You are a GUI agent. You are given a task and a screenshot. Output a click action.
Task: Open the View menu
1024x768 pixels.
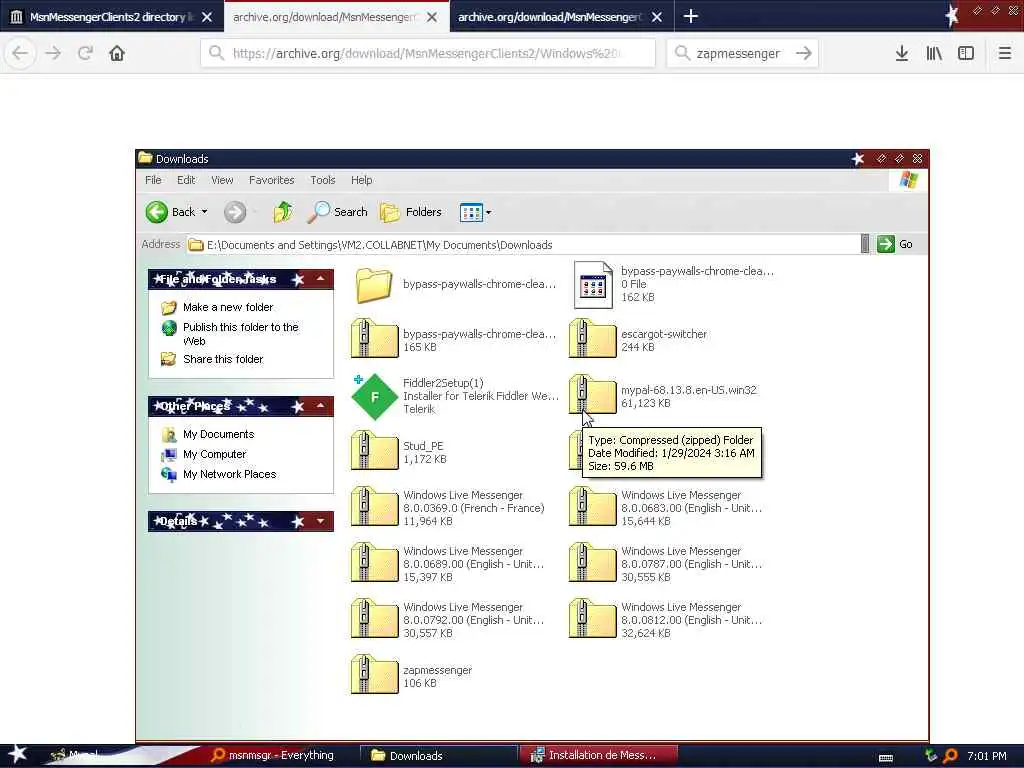[222, 180]
